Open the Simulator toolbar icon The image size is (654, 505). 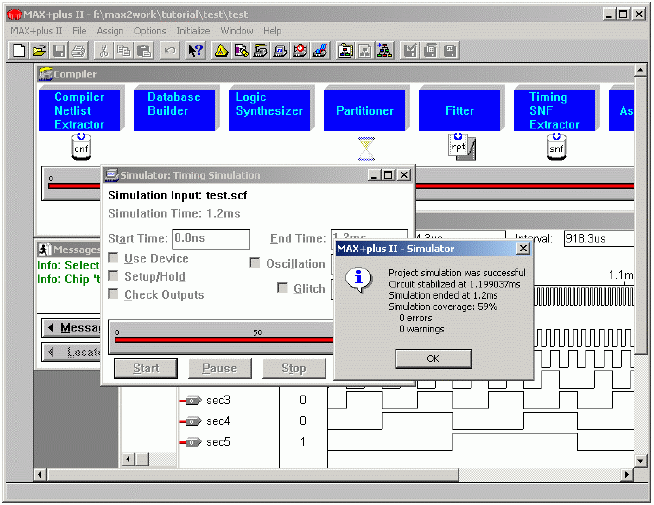(280, 51)
